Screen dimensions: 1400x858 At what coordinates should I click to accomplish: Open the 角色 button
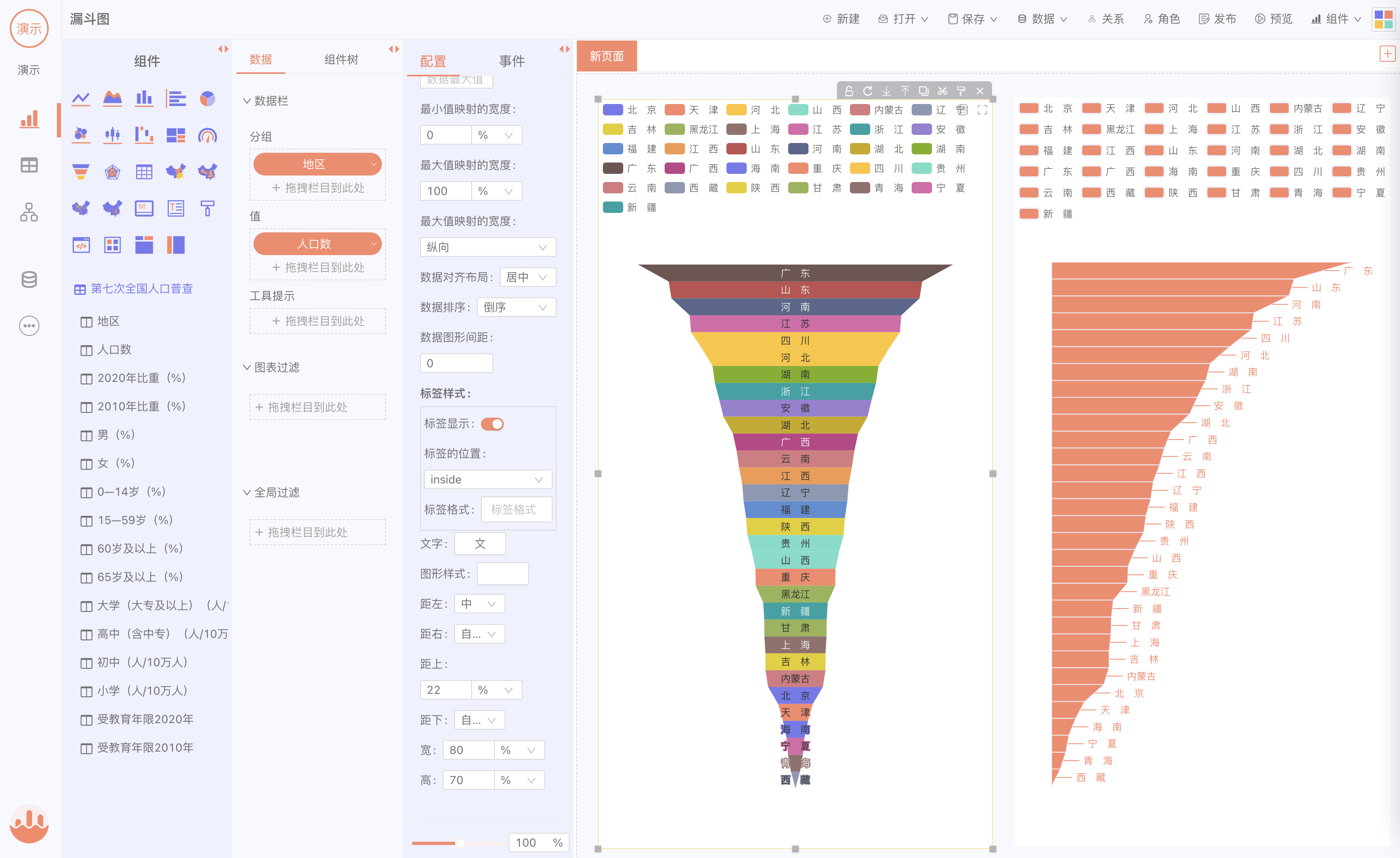1162,19
